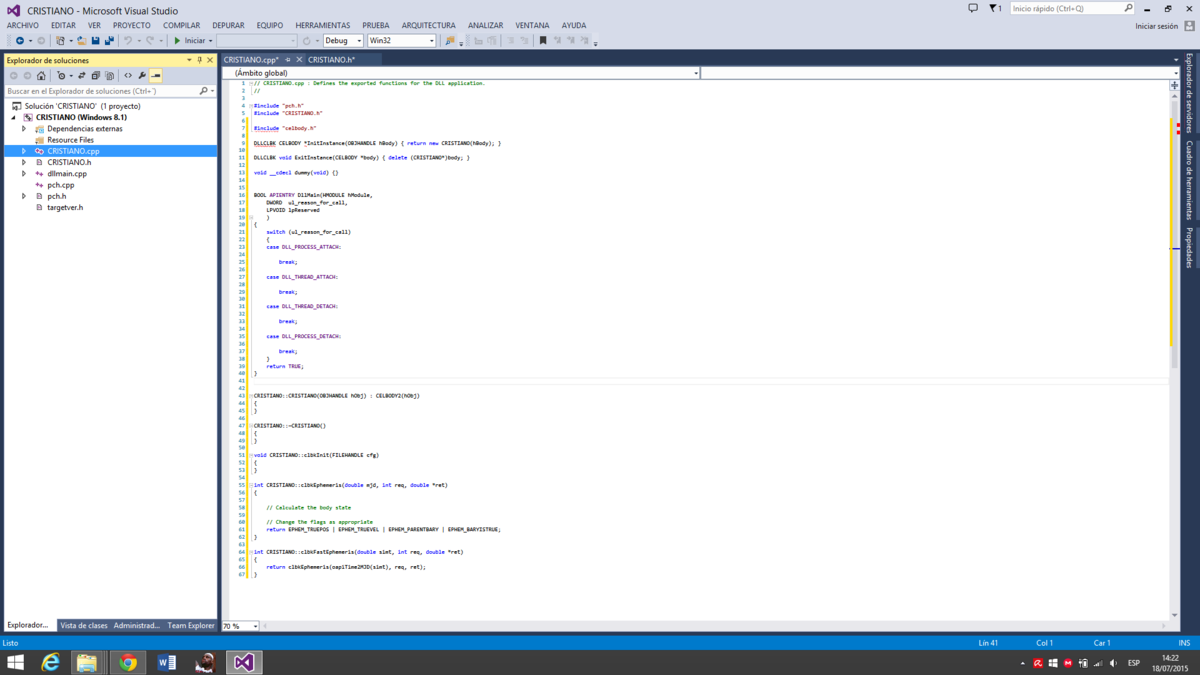Expand the pch.h tree node
The image size is (1200, 675).
(24, 196)
